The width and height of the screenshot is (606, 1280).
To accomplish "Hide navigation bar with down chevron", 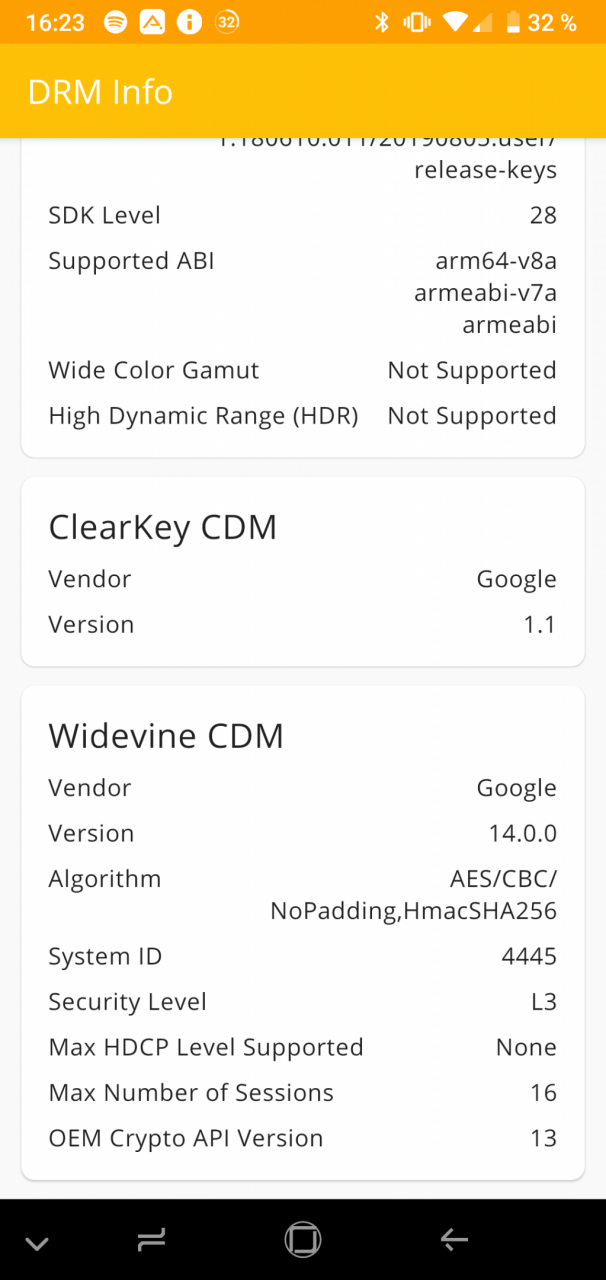I will click(37, 1243).
